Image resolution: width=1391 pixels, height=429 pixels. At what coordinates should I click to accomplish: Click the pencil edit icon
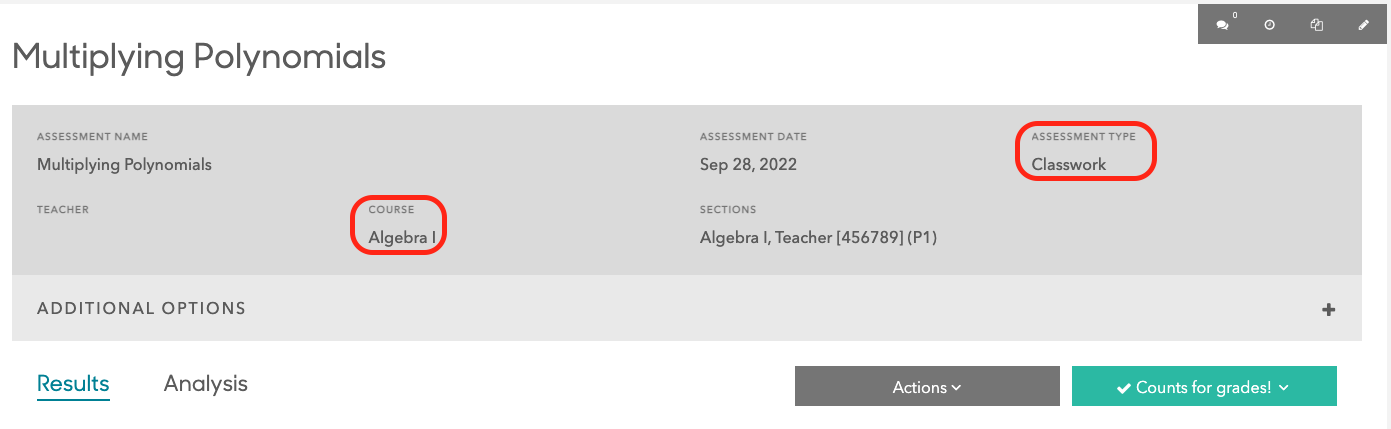point(1364,25)
